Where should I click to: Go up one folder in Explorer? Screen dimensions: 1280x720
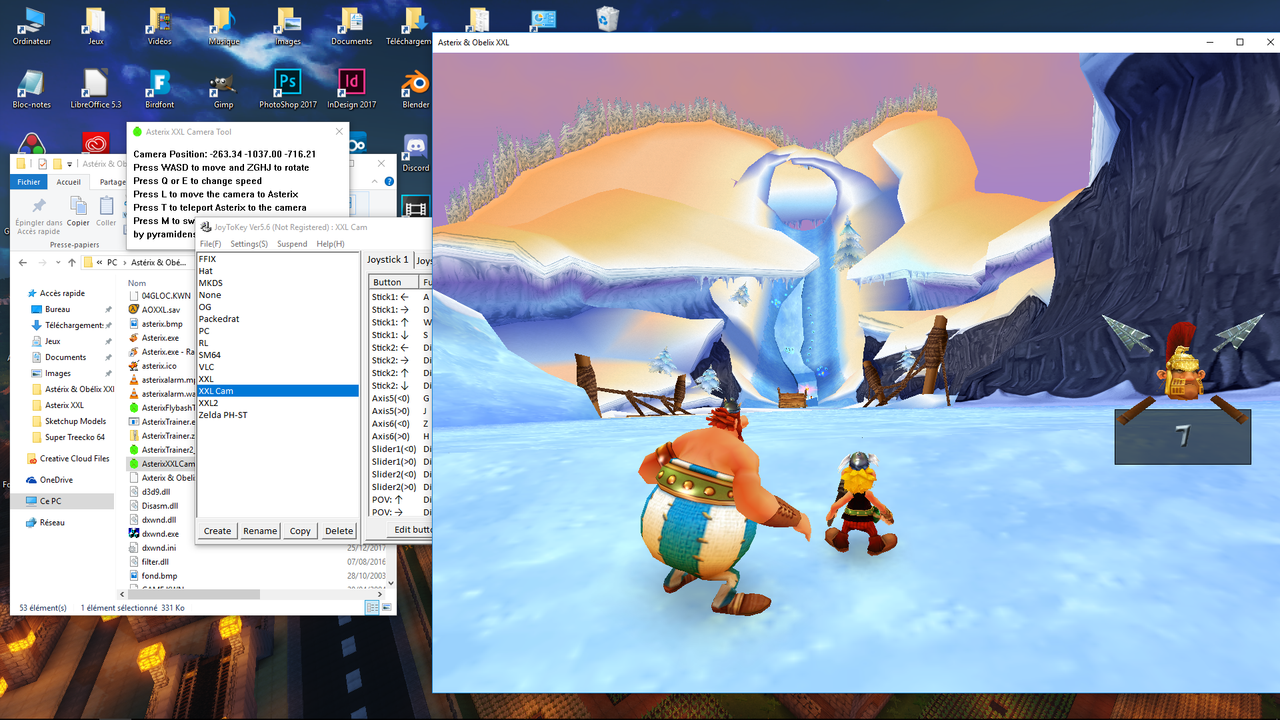coord(71,262)
